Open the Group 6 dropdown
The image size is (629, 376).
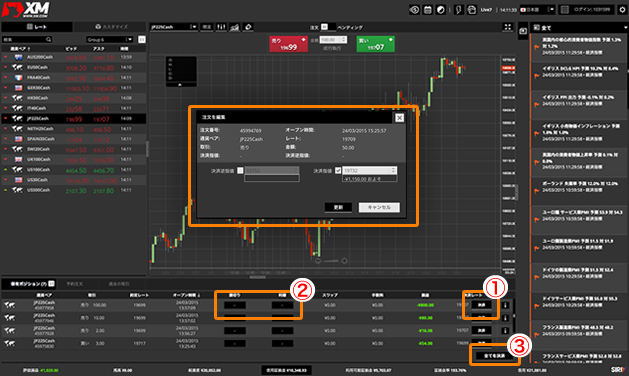109,39
